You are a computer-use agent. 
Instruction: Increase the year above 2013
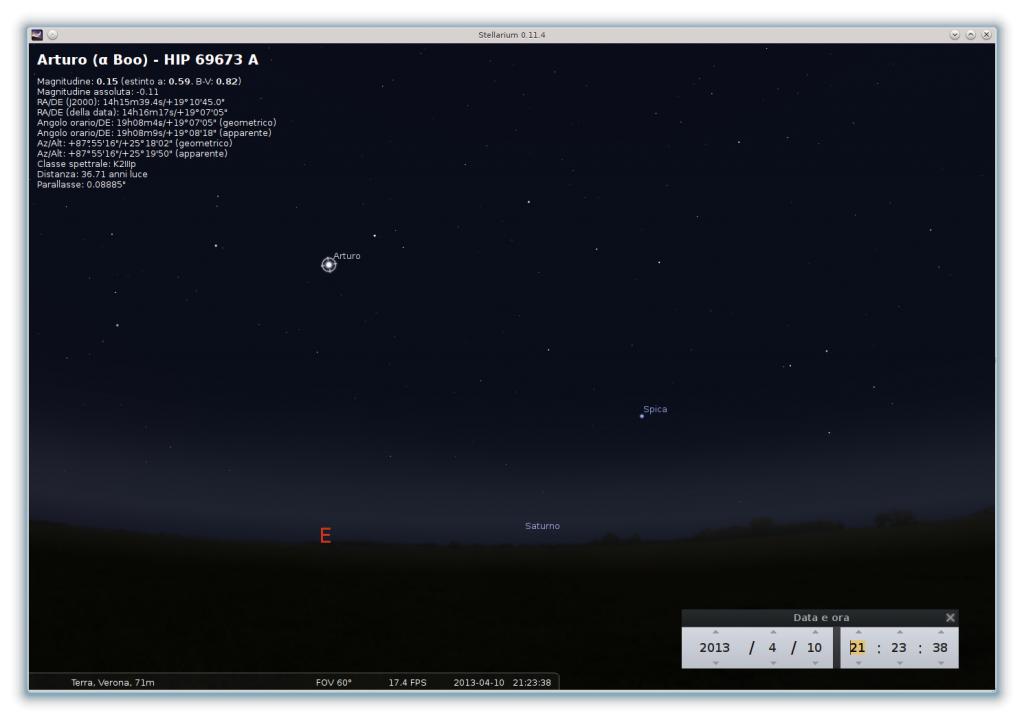[x=715, y=632]
